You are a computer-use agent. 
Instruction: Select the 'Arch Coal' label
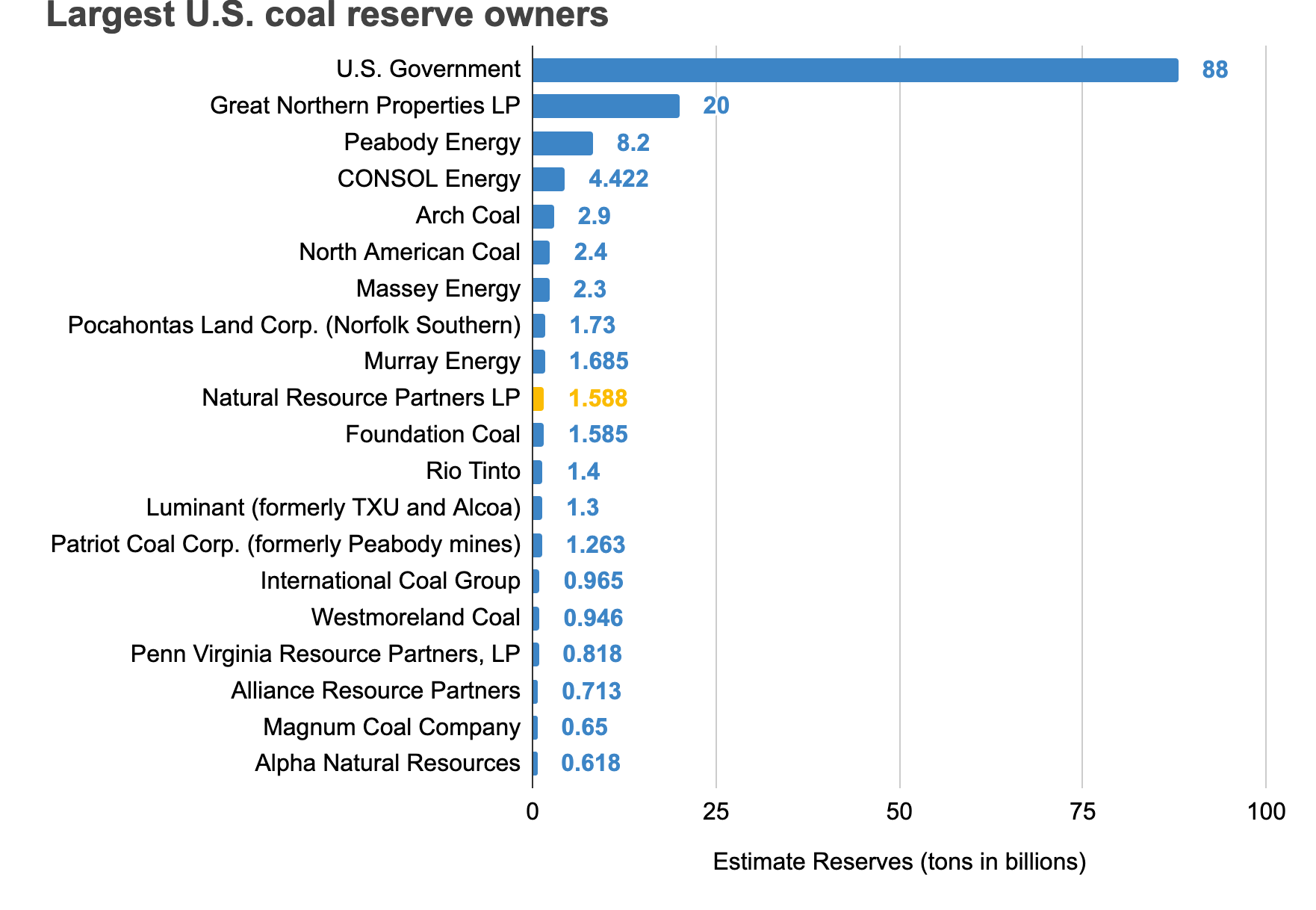[x=468, y=216]
